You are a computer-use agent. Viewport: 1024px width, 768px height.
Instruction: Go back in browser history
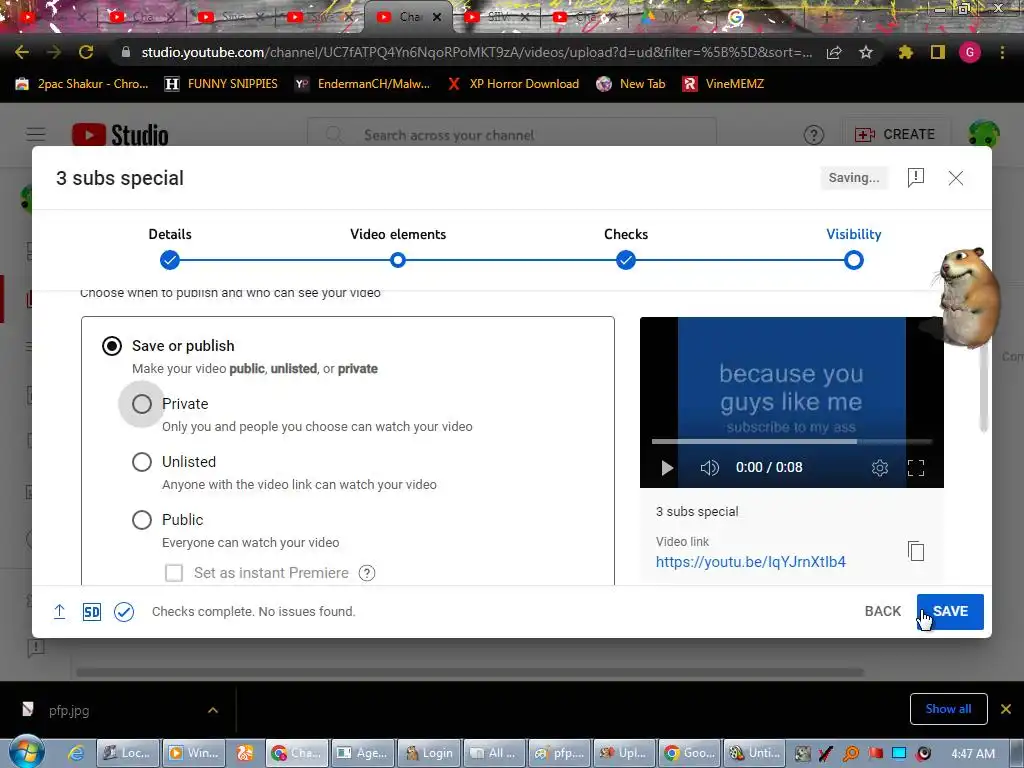click(22, 52)
